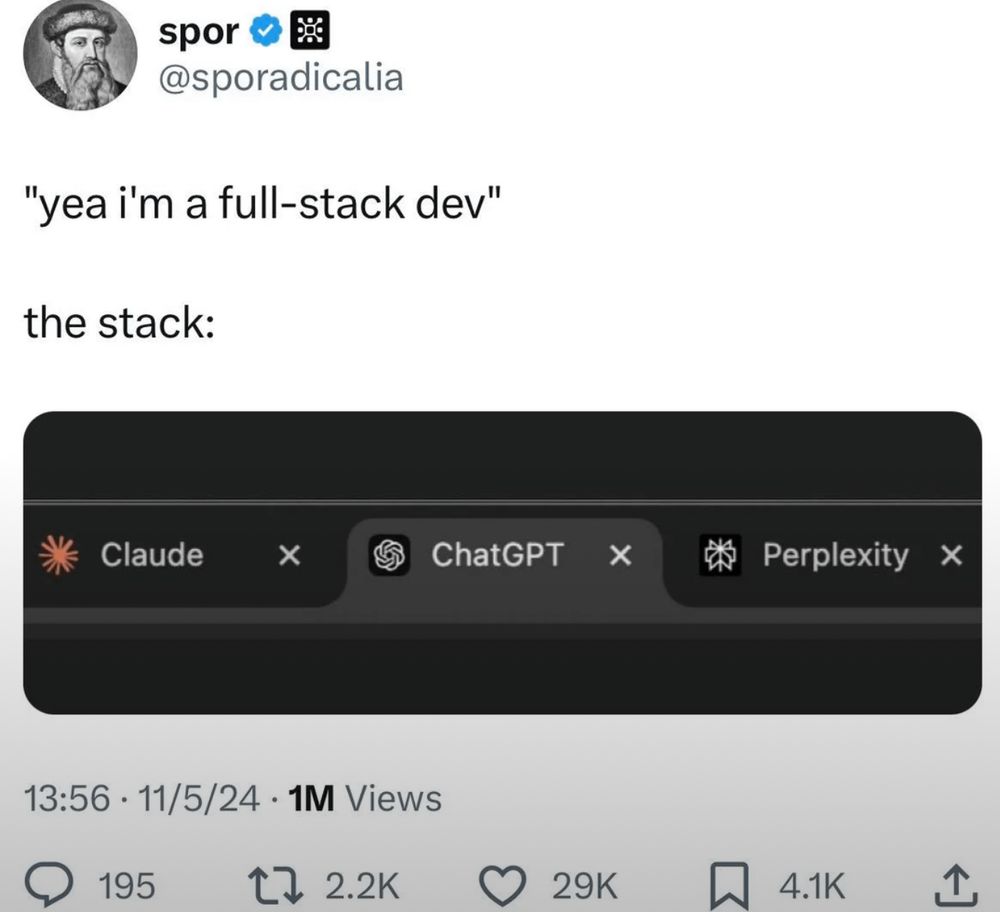Toggle the bookmark icon on the tweet

tap(730, 884)
